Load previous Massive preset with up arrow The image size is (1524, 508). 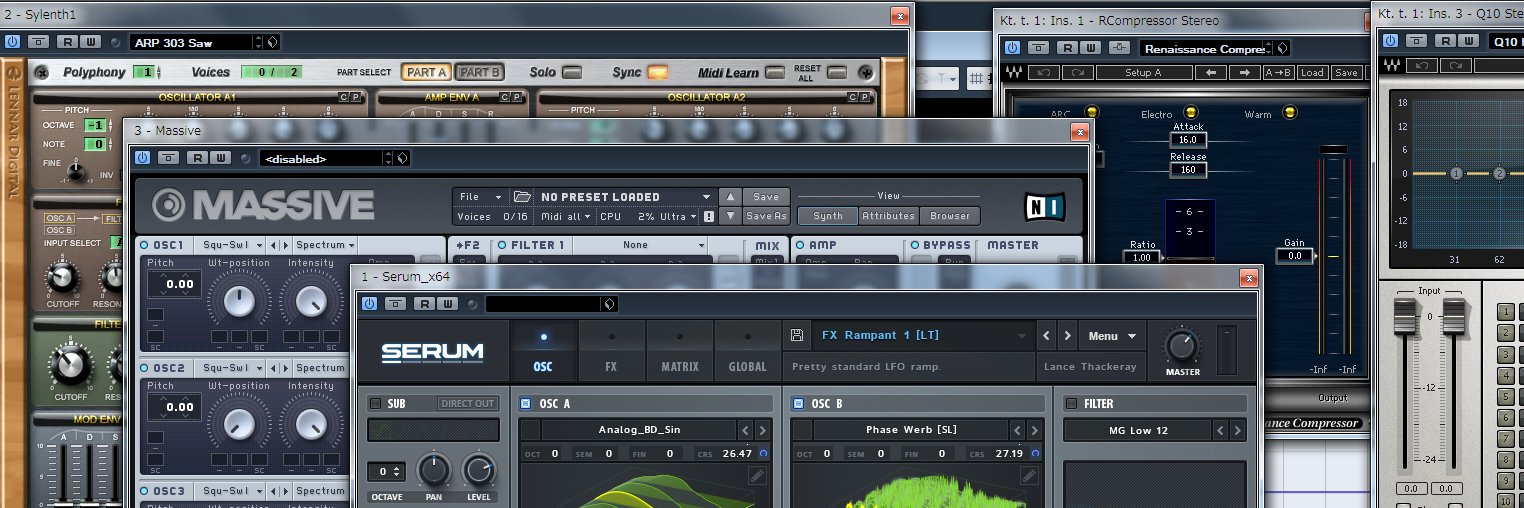[x=730, y=197]
